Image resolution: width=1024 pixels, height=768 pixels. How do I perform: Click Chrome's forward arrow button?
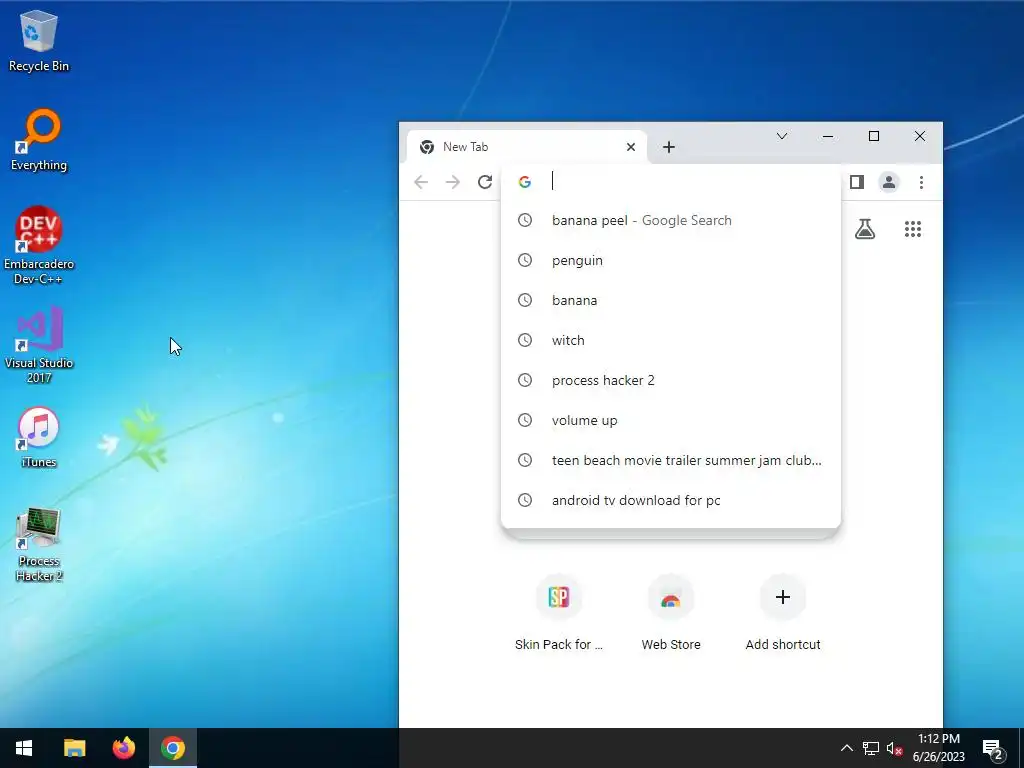point(453,182)
